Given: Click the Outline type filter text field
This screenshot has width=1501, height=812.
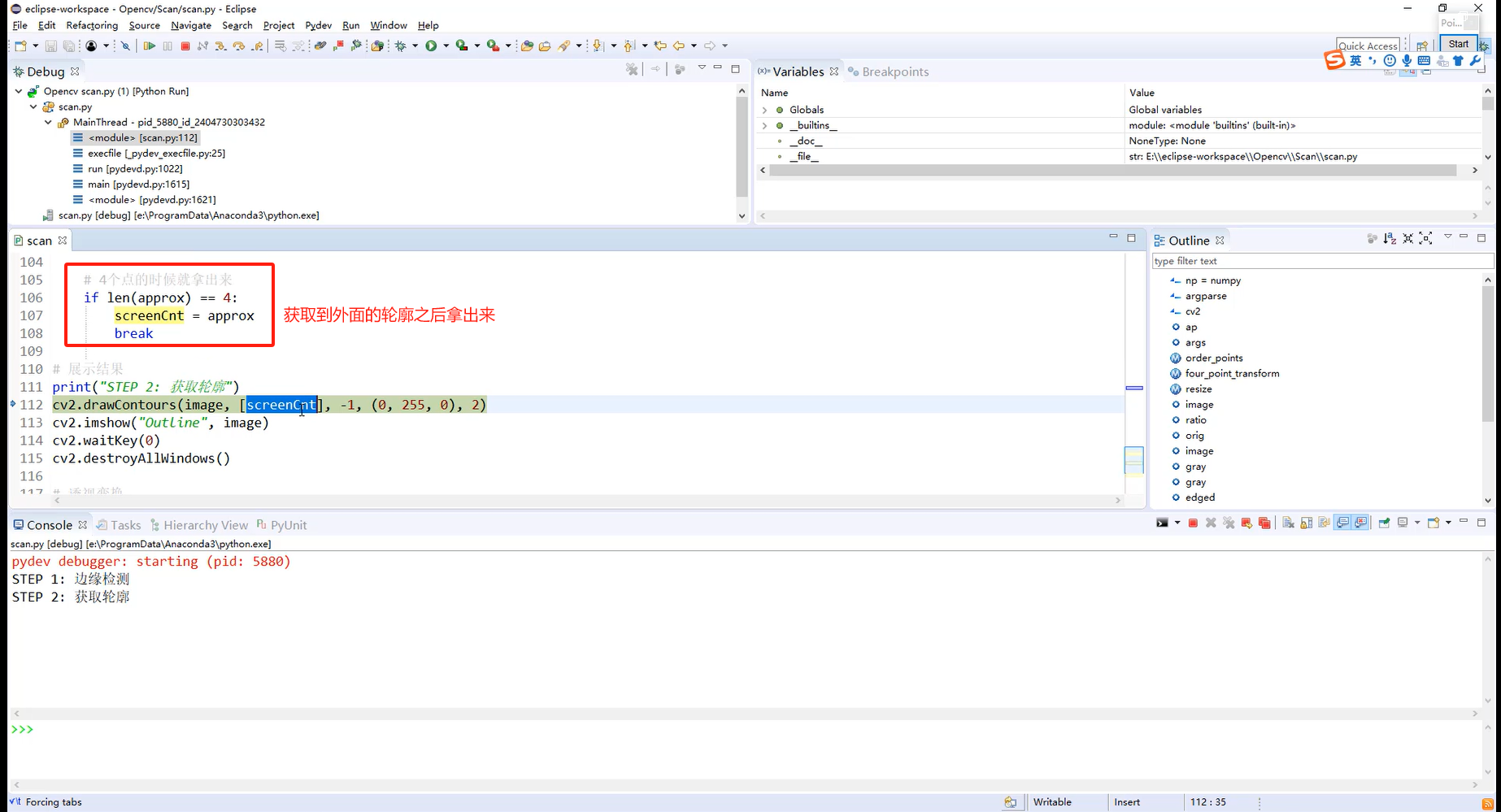Looking at the screenshot, I should 1322,261.
